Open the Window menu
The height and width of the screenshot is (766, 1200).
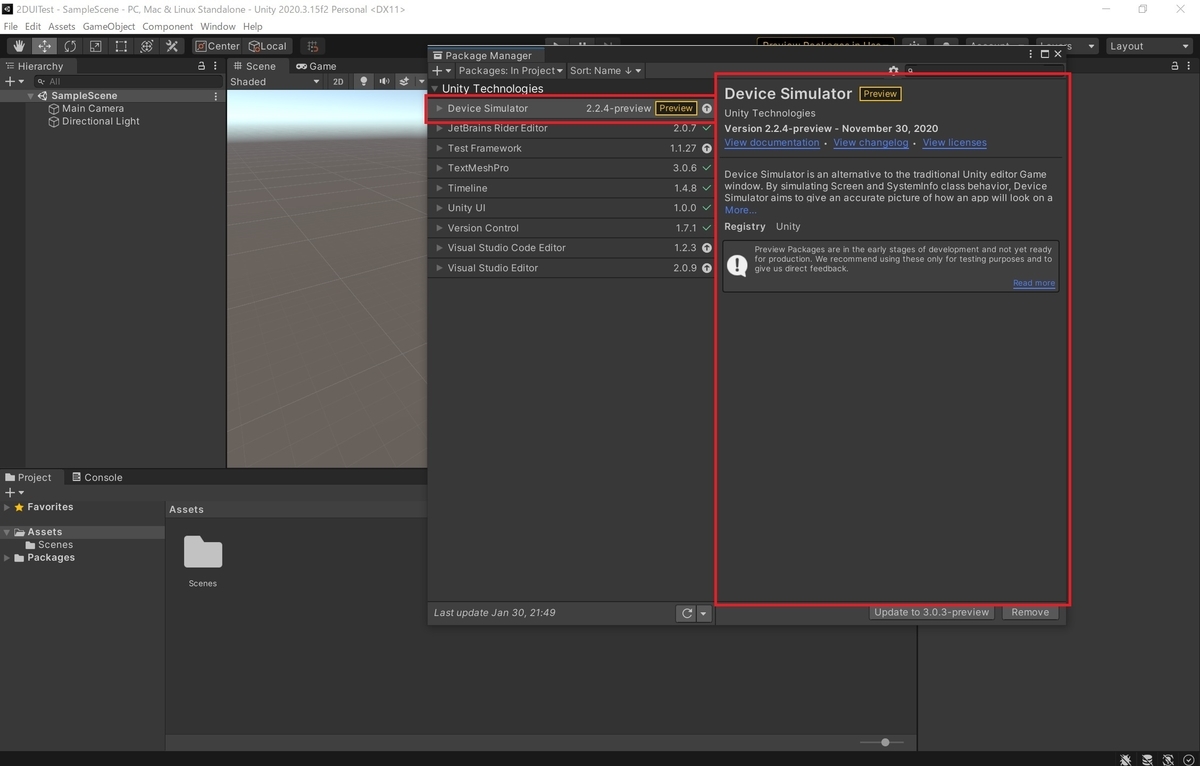(x=218, y=26)
